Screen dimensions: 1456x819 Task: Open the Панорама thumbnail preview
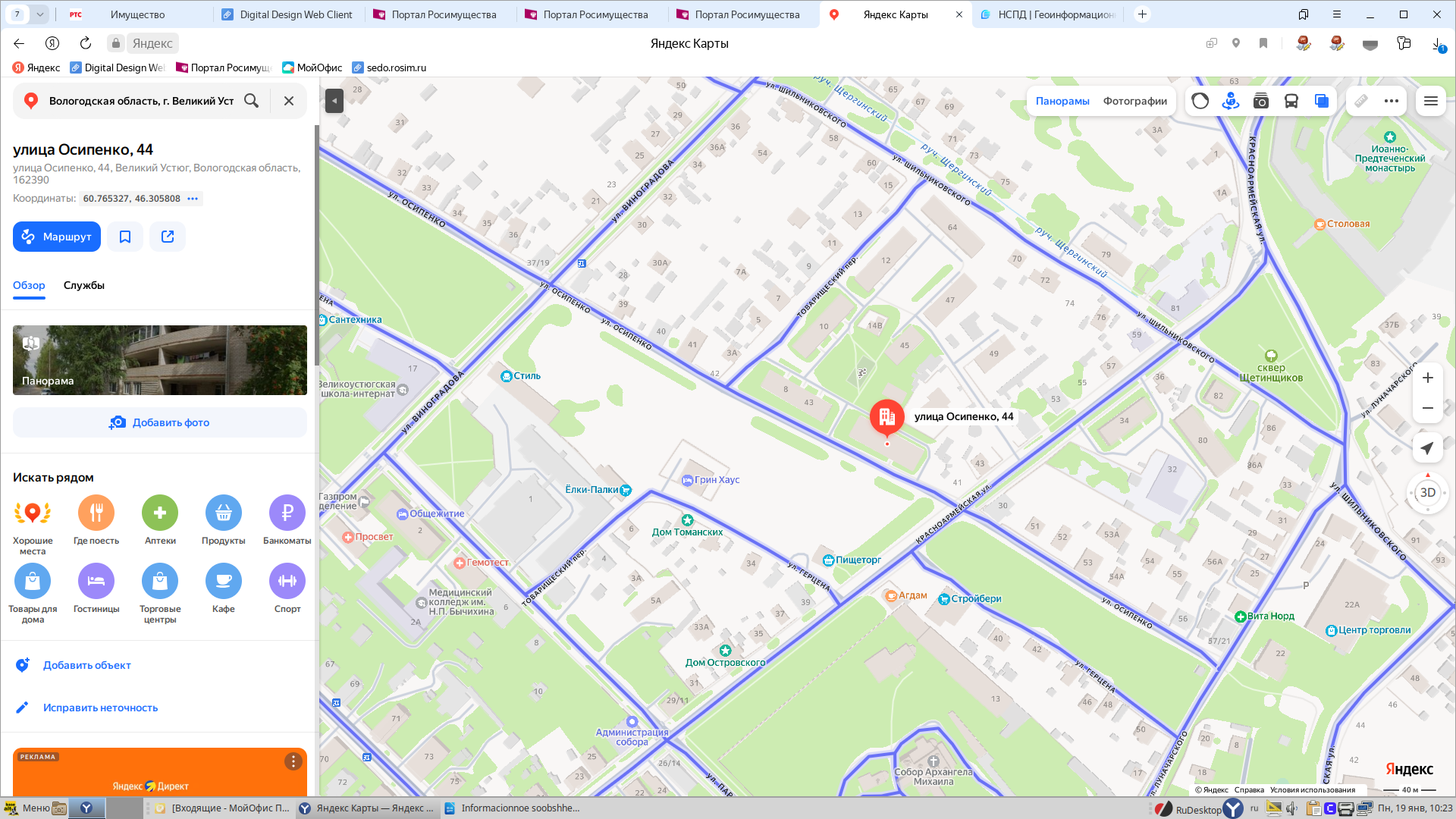click(x=160, y=360)
